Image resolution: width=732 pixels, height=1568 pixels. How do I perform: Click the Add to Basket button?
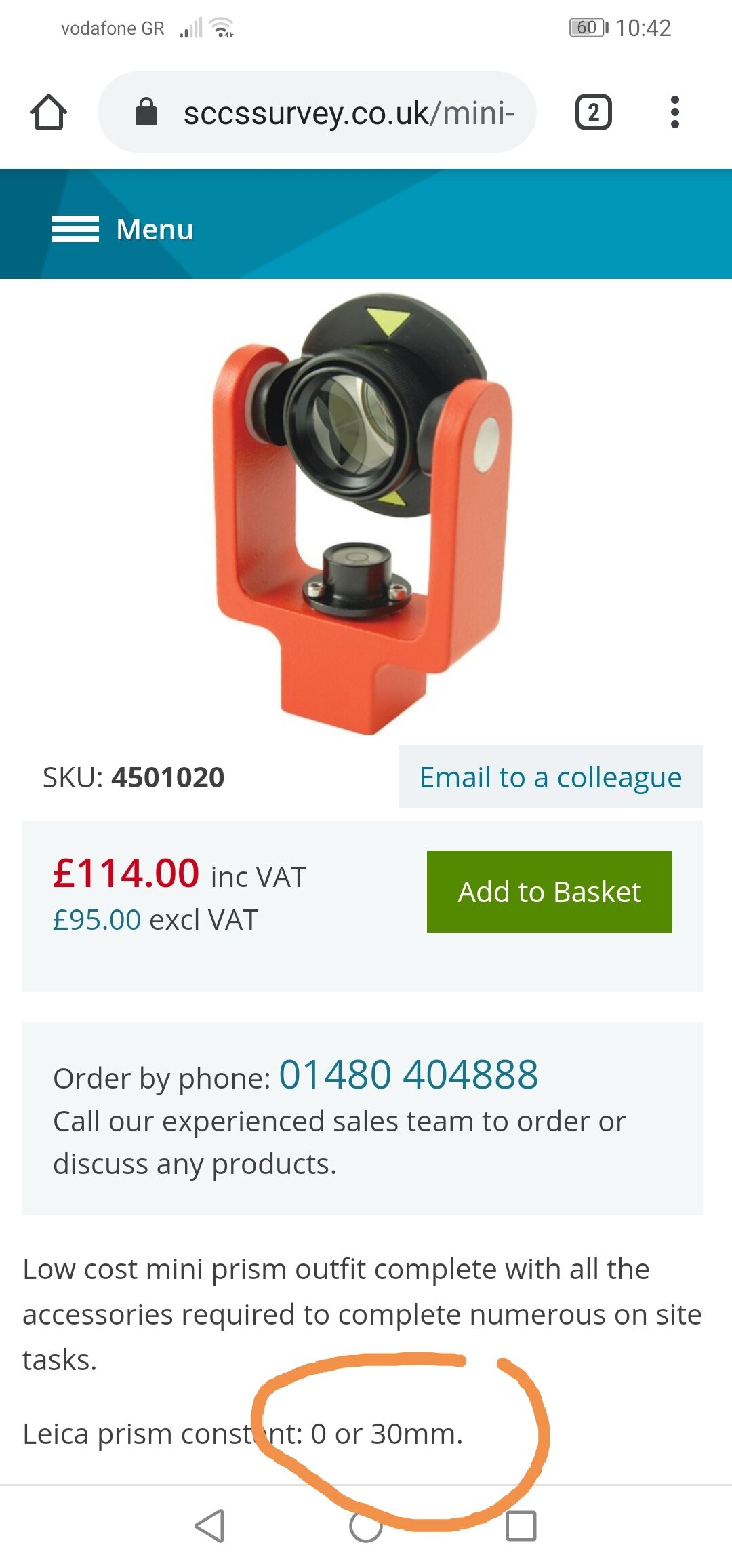(x=550, y=892)
